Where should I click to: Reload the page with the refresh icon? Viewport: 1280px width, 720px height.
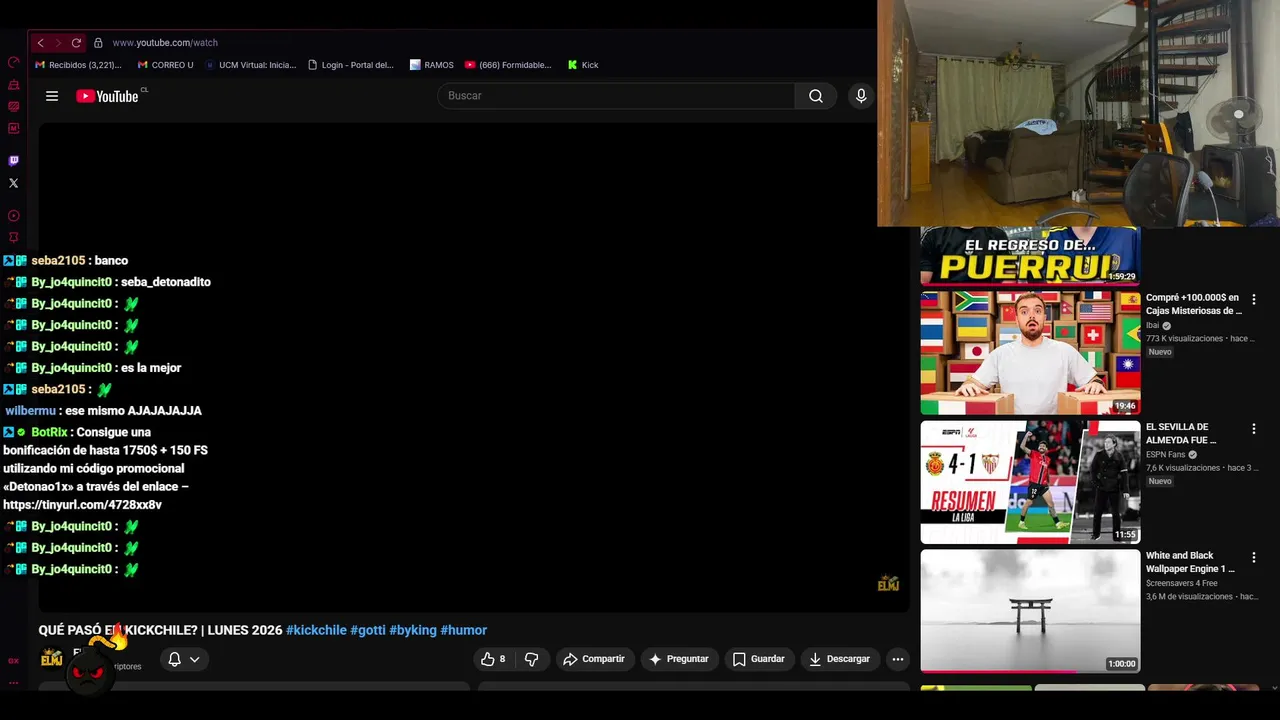[76, 43]
